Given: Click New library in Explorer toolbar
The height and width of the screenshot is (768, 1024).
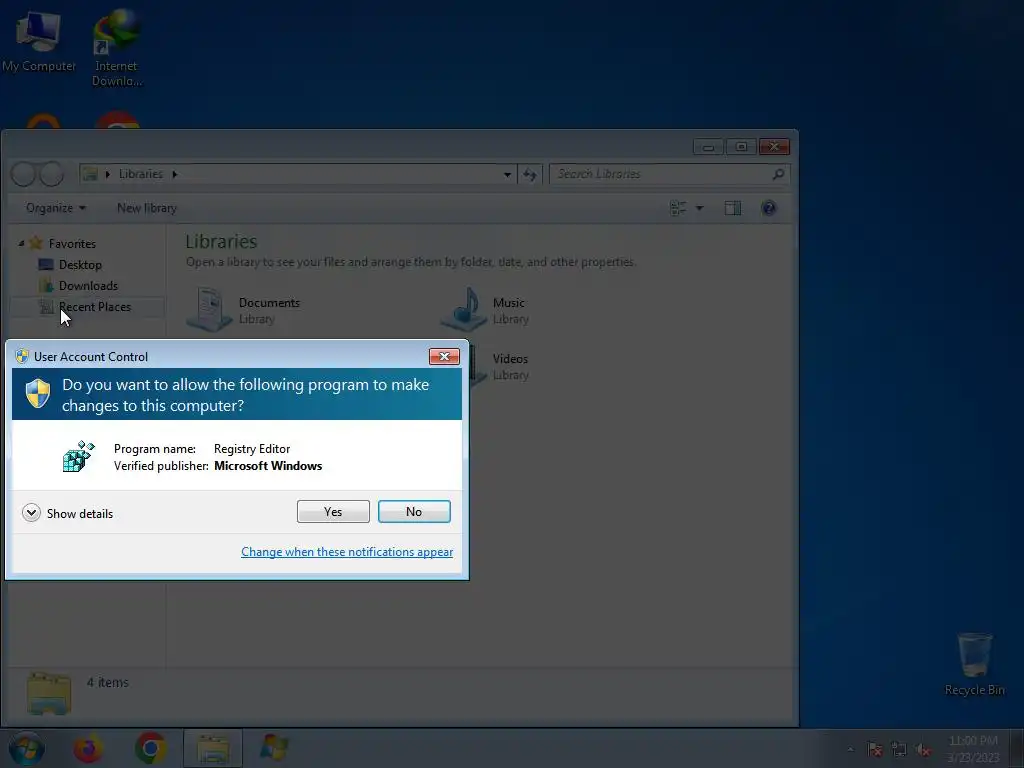Looking at the screenshot, I should point(147,208).
